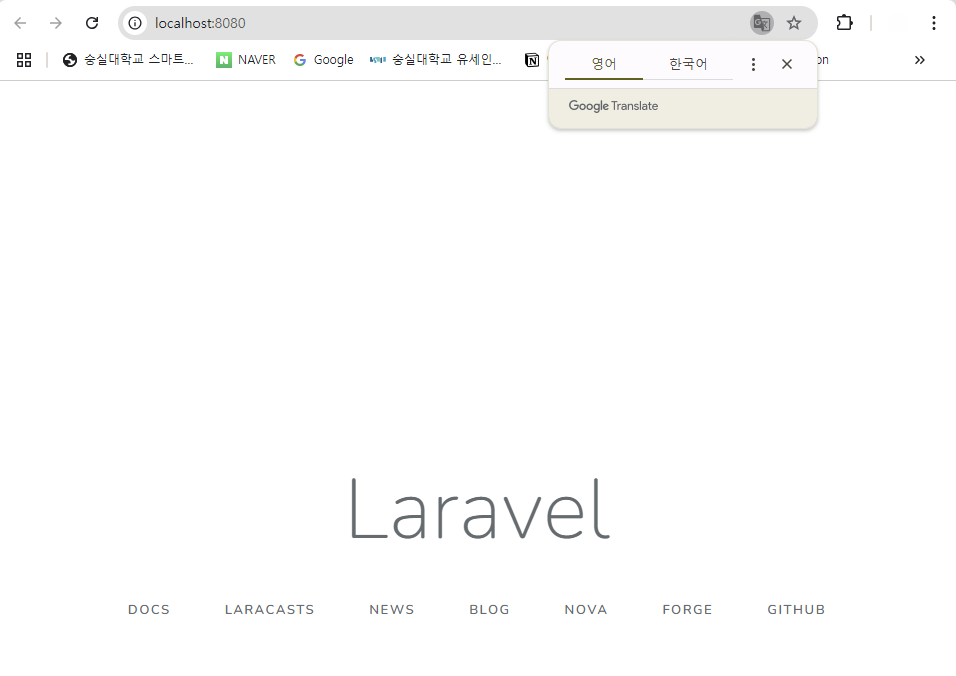Open the 숭실대학교 스마트 bookmark
The width and height of the screenshot is (956, 676).
128,60
